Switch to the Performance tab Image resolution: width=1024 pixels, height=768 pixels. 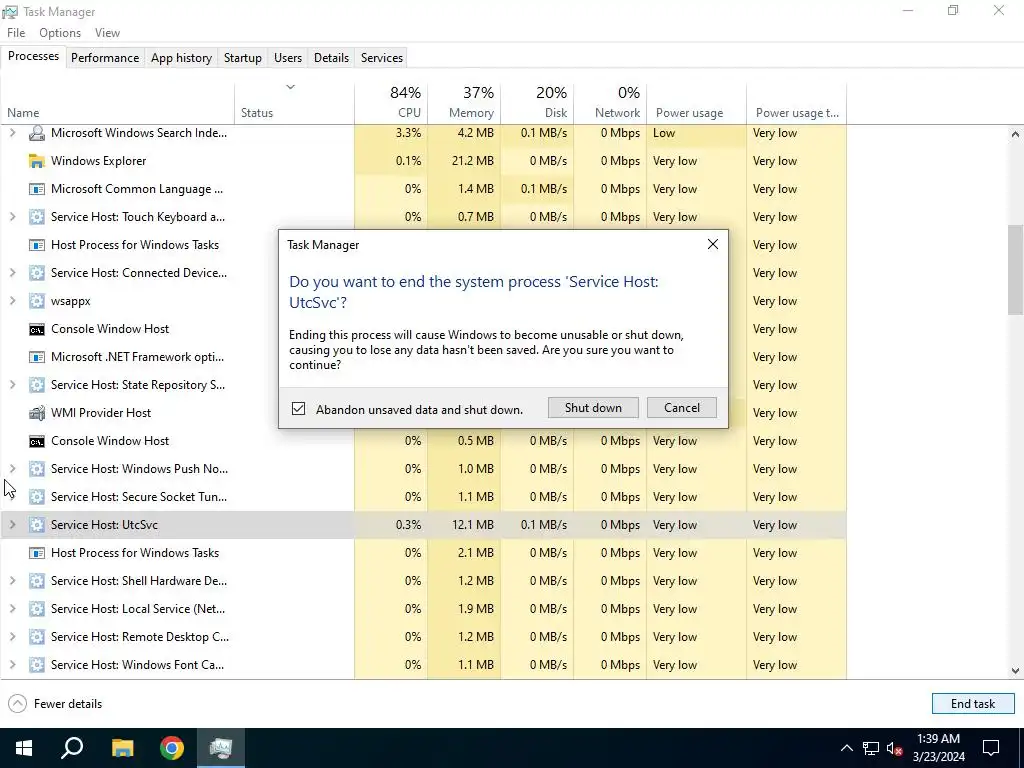(x=105, y=57)
